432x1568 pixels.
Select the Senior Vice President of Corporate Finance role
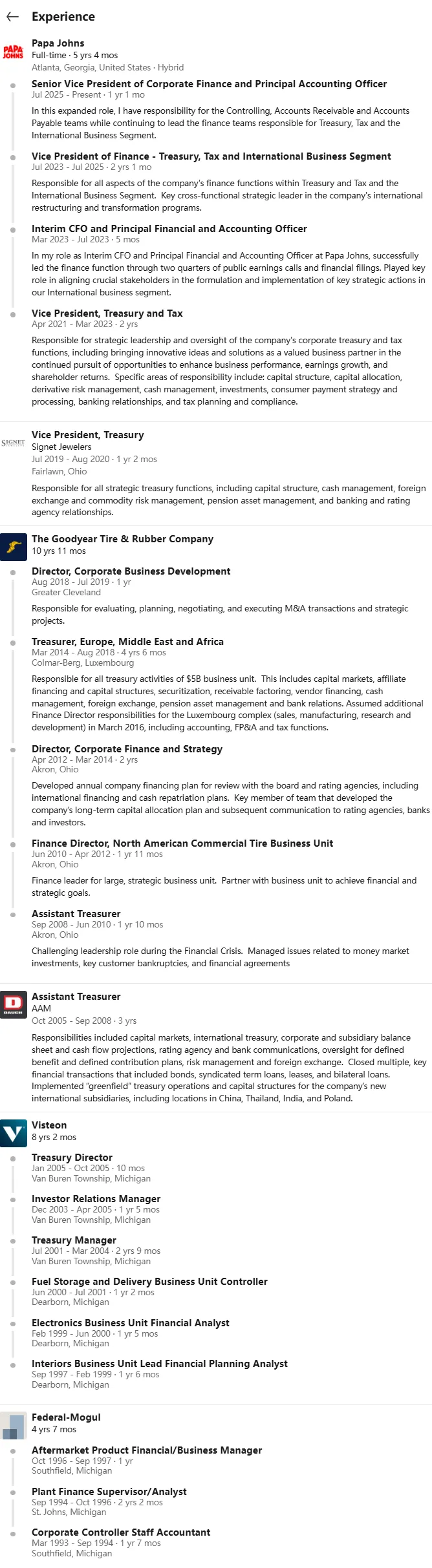210,84
